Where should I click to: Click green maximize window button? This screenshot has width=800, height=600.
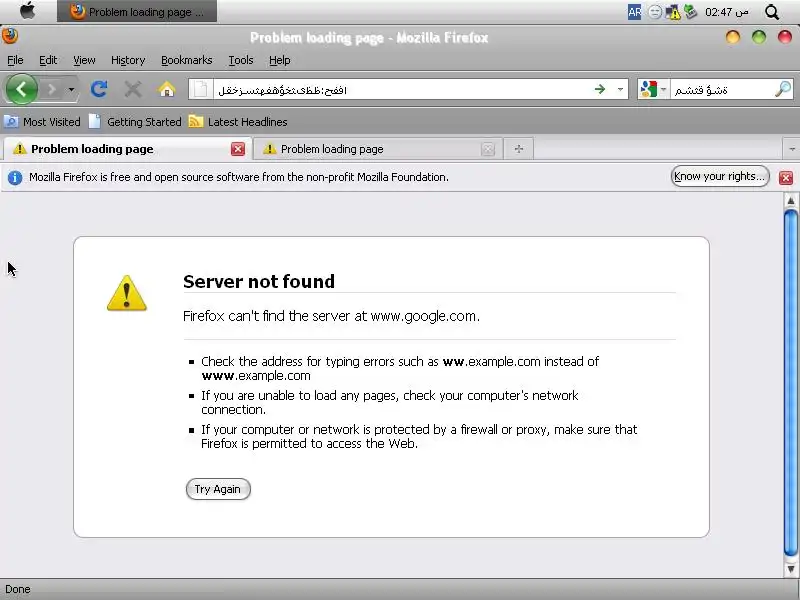click(x=759, y=37)
